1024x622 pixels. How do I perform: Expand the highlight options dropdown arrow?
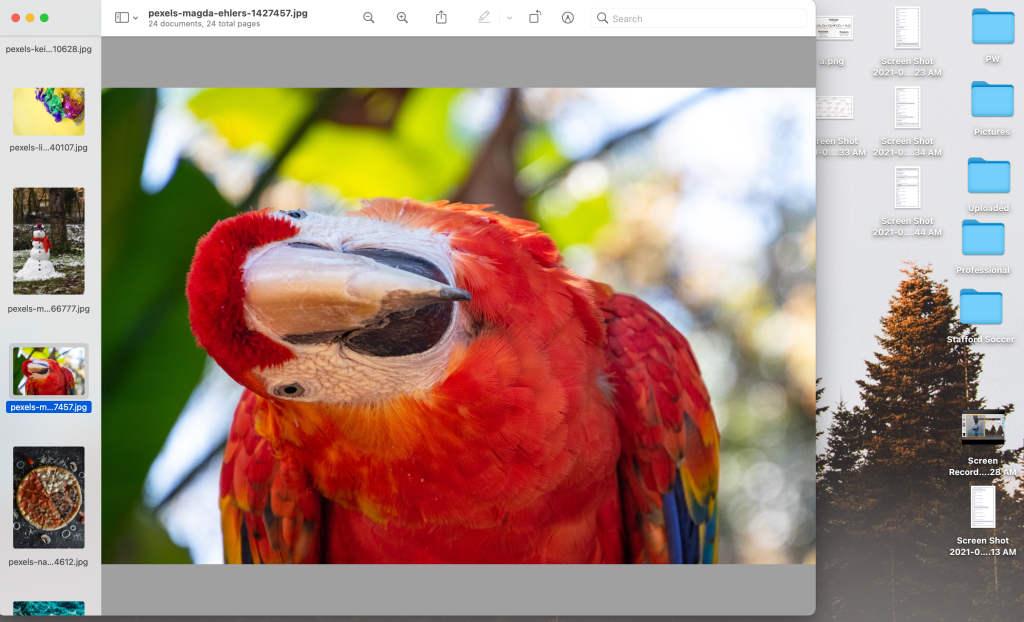(509, 18)
